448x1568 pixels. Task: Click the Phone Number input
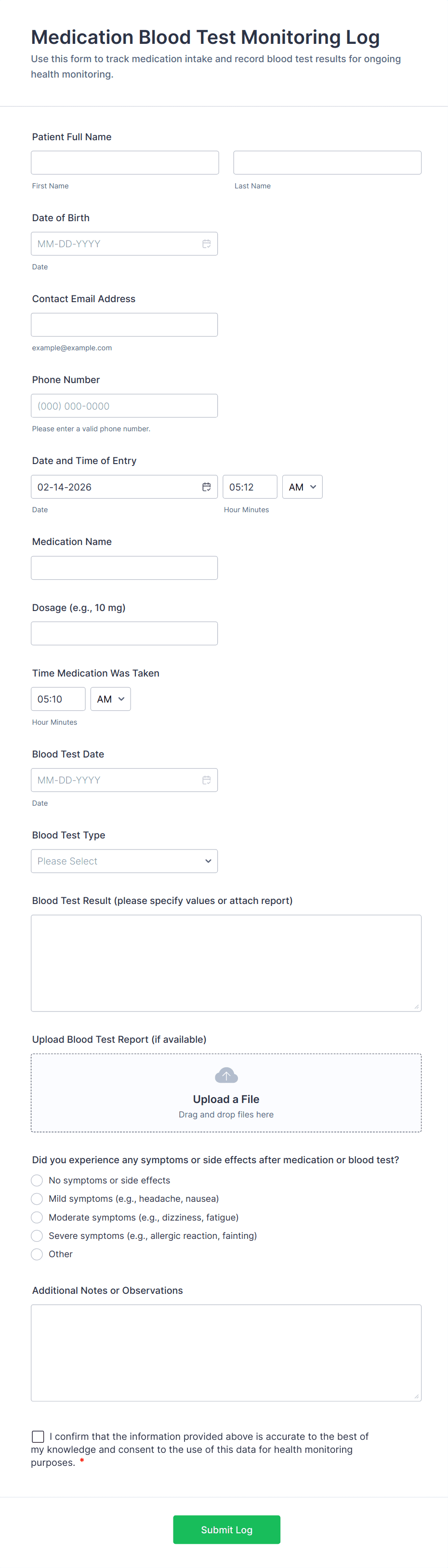click(124, 406)
